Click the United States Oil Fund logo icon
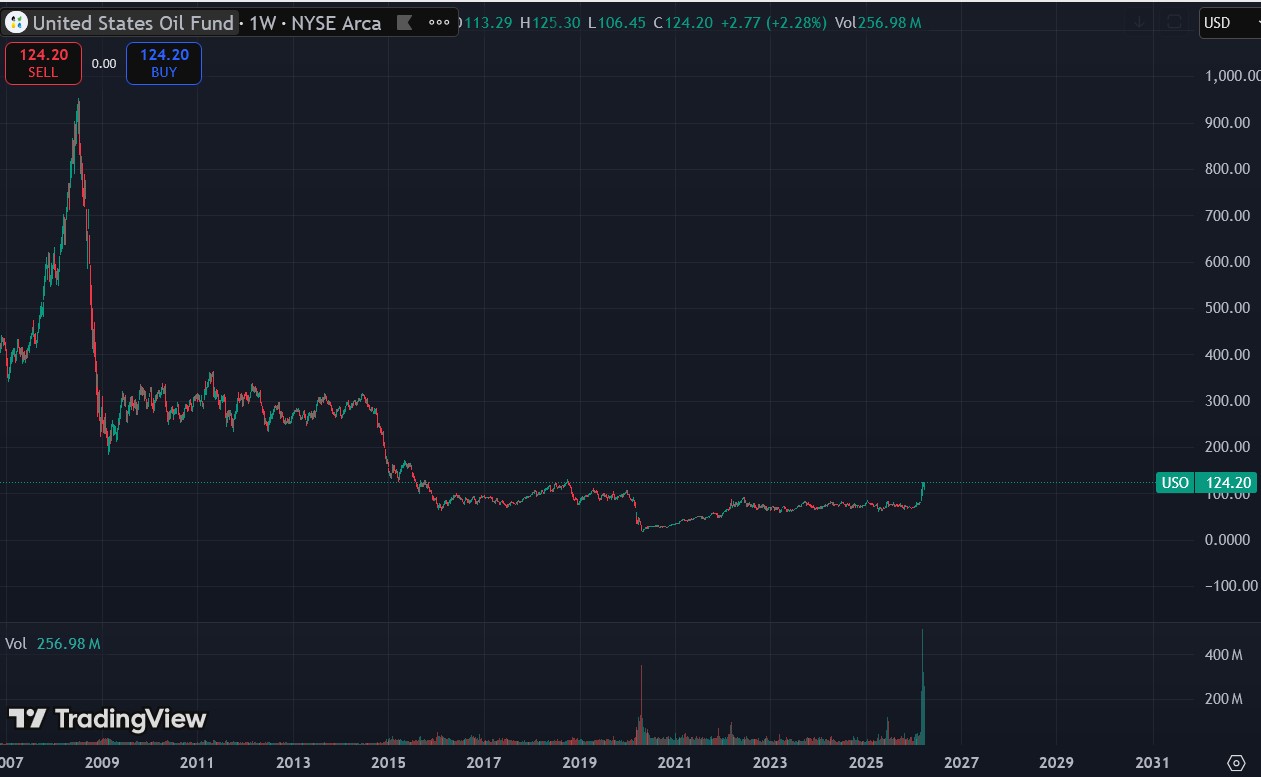 17,23
